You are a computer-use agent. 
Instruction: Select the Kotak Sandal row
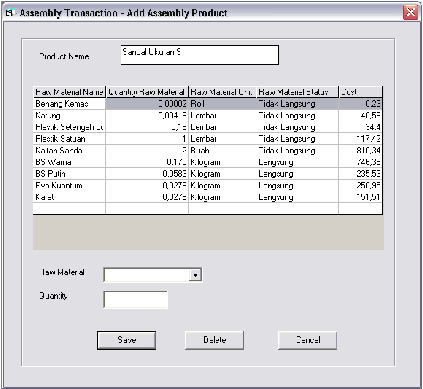[208, 150]
